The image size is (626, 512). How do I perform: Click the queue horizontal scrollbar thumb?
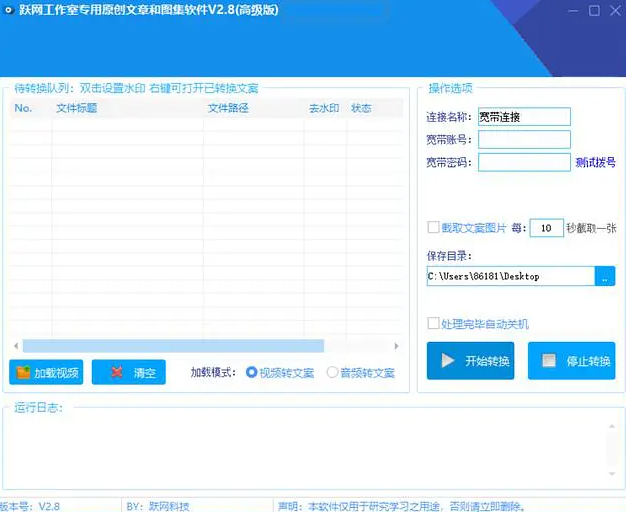(173, 346)
